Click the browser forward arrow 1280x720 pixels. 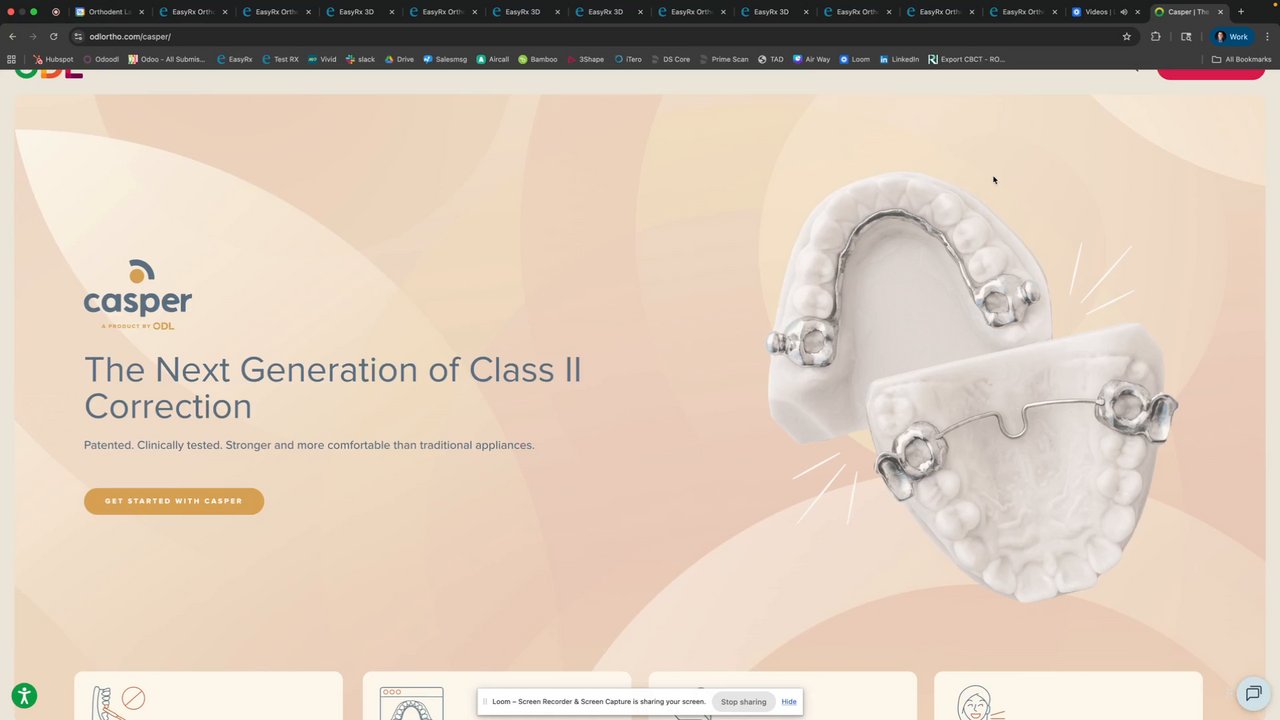tap(33, 36)
